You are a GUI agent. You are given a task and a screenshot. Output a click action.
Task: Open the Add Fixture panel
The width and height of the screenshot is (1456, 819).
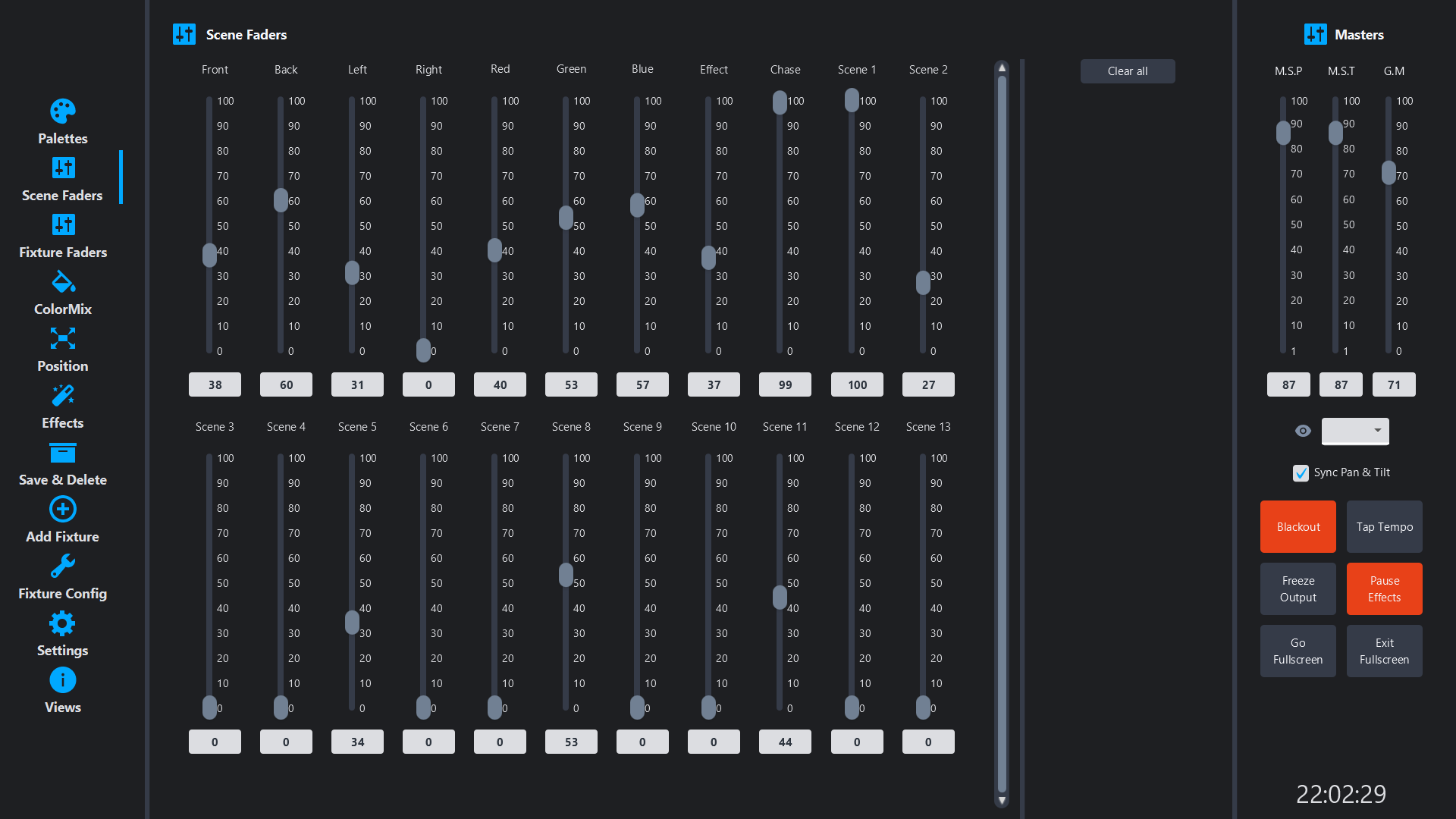(x=63, y=519)
